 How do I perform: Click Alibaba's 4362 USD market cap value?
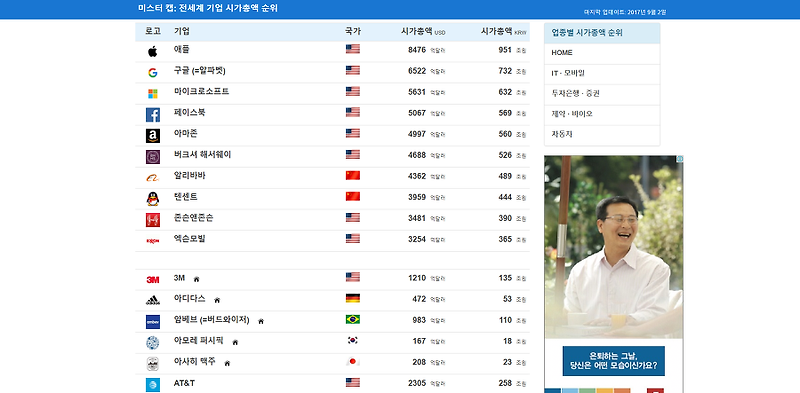[417, 176]
